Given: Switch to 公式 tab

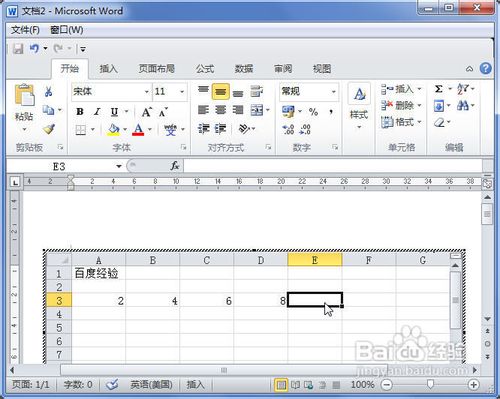Looking at the screenshot, I should [205, 69].
